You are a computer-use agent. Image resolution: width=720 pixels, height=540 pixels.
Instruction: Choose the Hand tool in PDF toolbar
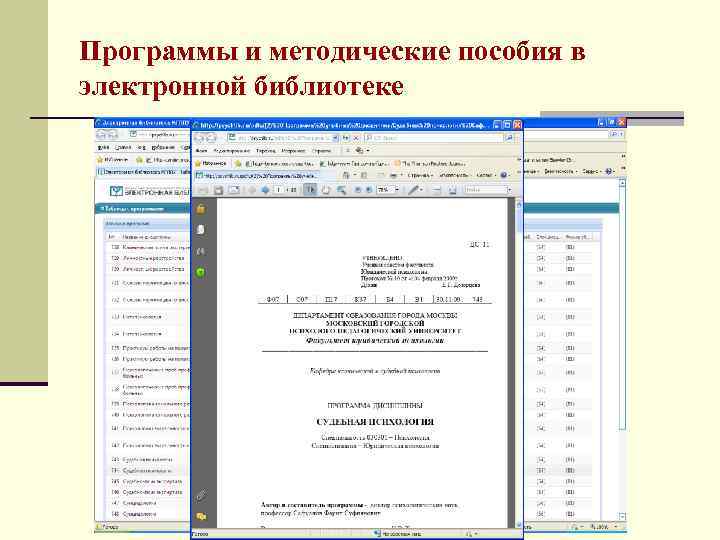pyautogui.click(x=326, y=190)
